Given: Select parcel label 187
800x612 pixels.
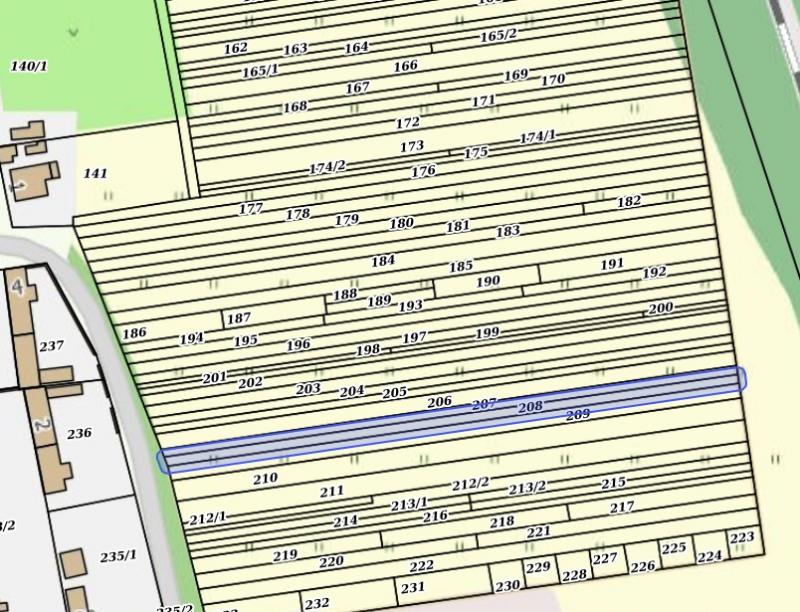Looking at the screenshot, I should [x=238, y=319].
